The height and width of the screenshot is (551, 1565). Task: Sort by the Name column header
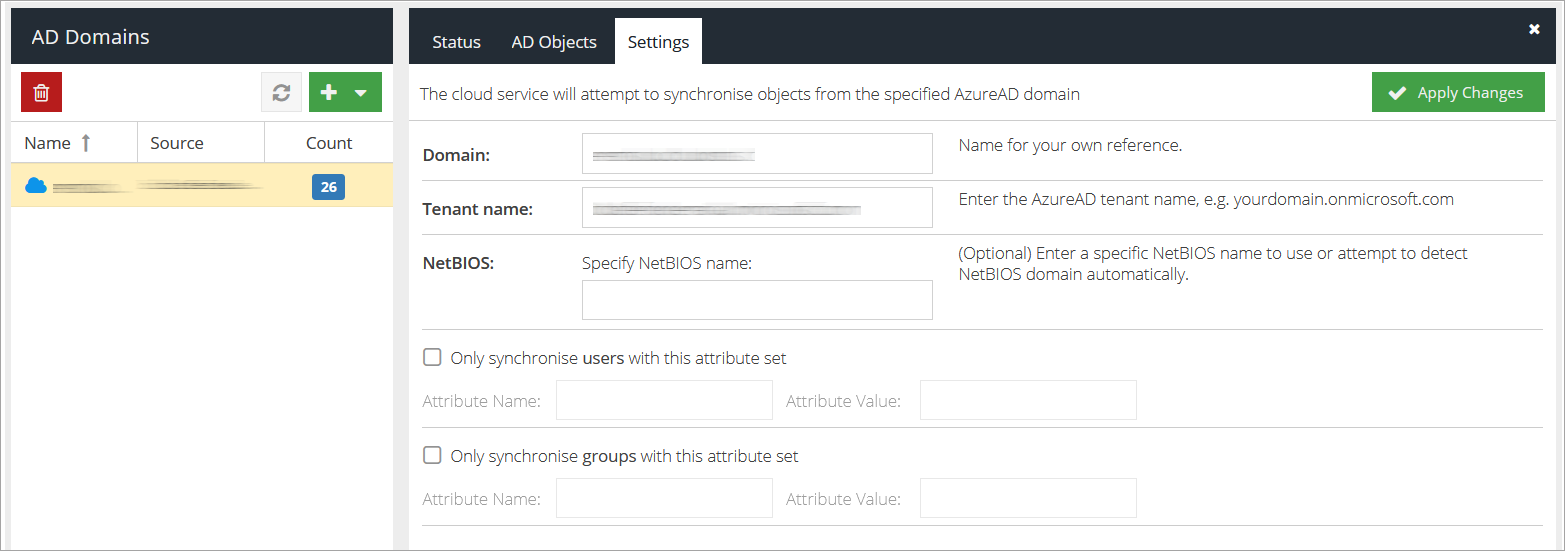48,143
